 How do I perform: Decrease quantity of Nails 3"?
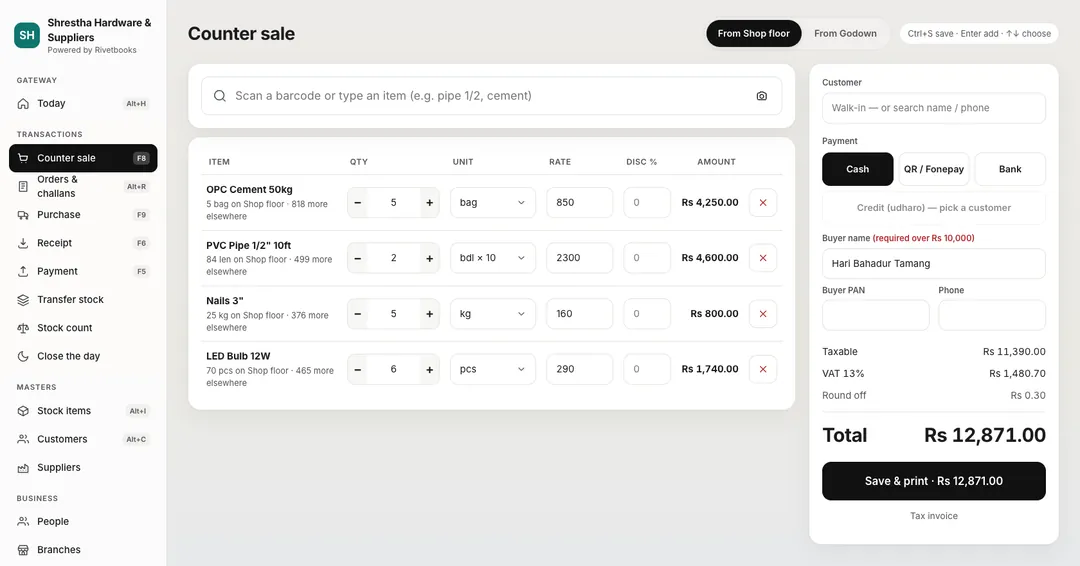(357, 313)
